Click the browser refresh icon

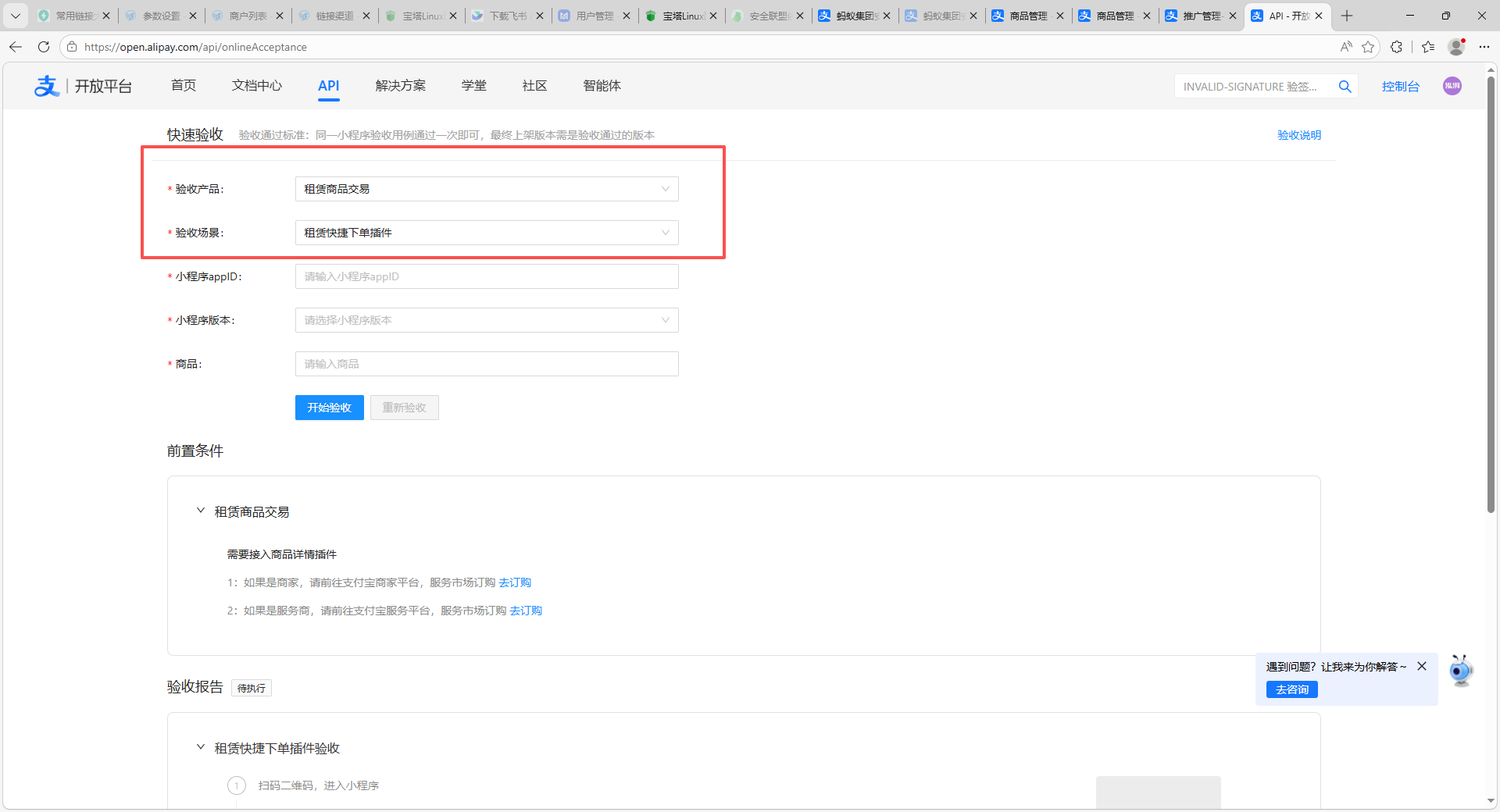tap(44, 47)
